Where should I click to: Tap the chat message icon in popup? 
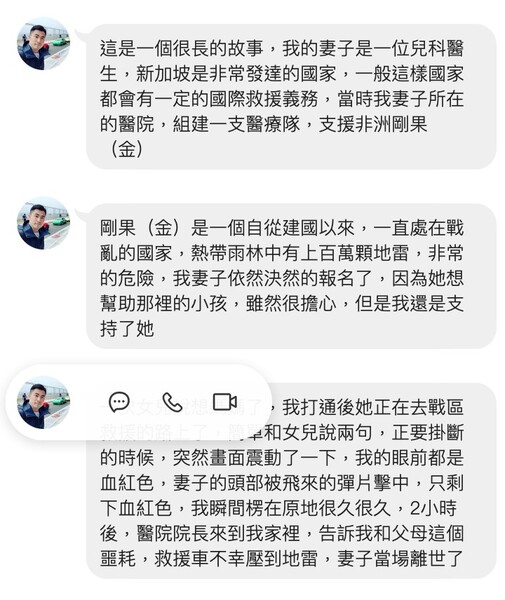click(119, 402)
